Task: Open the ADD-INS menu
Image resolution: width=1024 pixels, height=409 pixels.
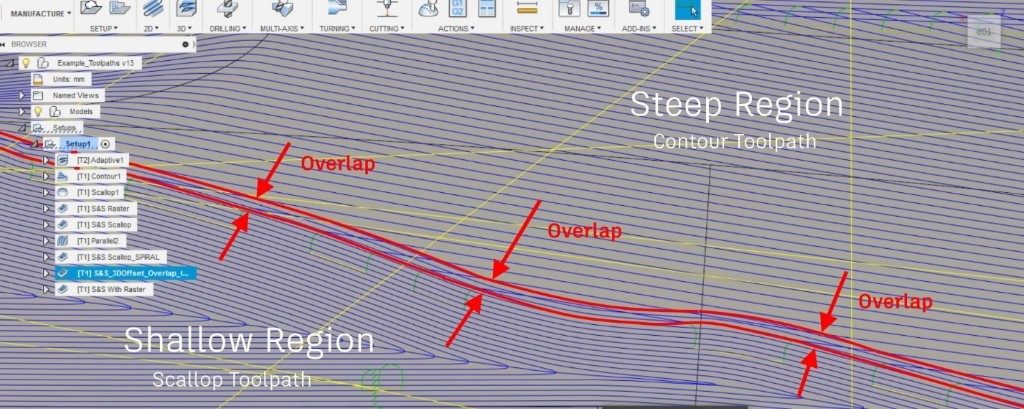Action: [639, 29]
